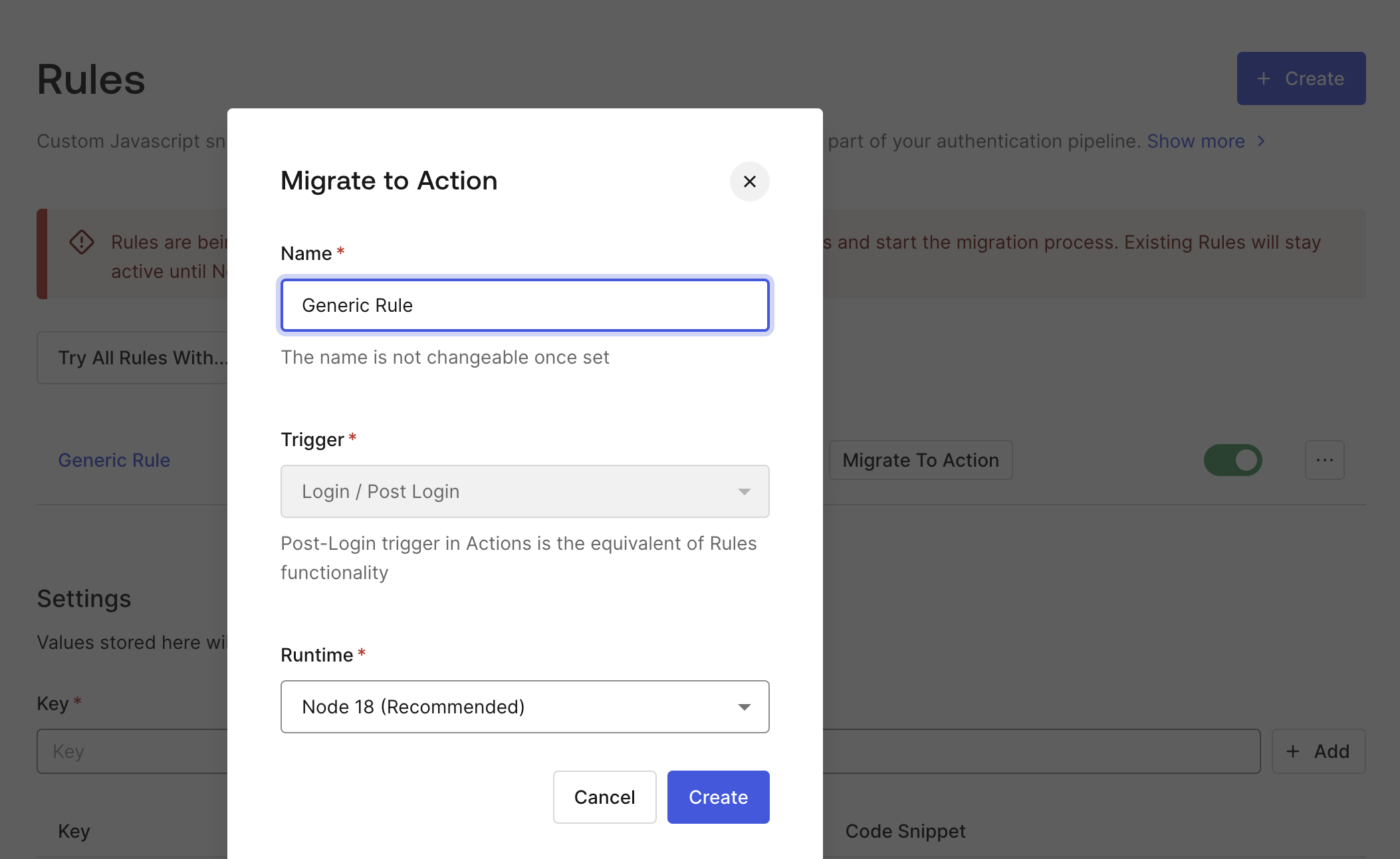1400x859 pixels.
Task: Close the Migrate to Action dialog
Action: click(749, 182)
